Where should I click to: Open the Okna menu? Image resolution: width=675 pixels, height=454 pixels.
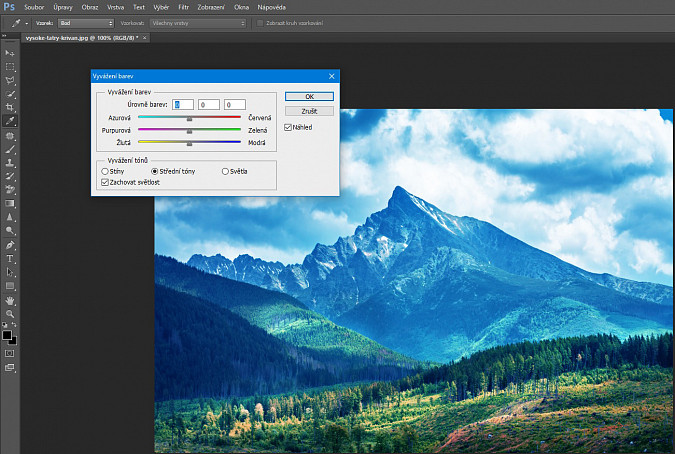[242, 7]
